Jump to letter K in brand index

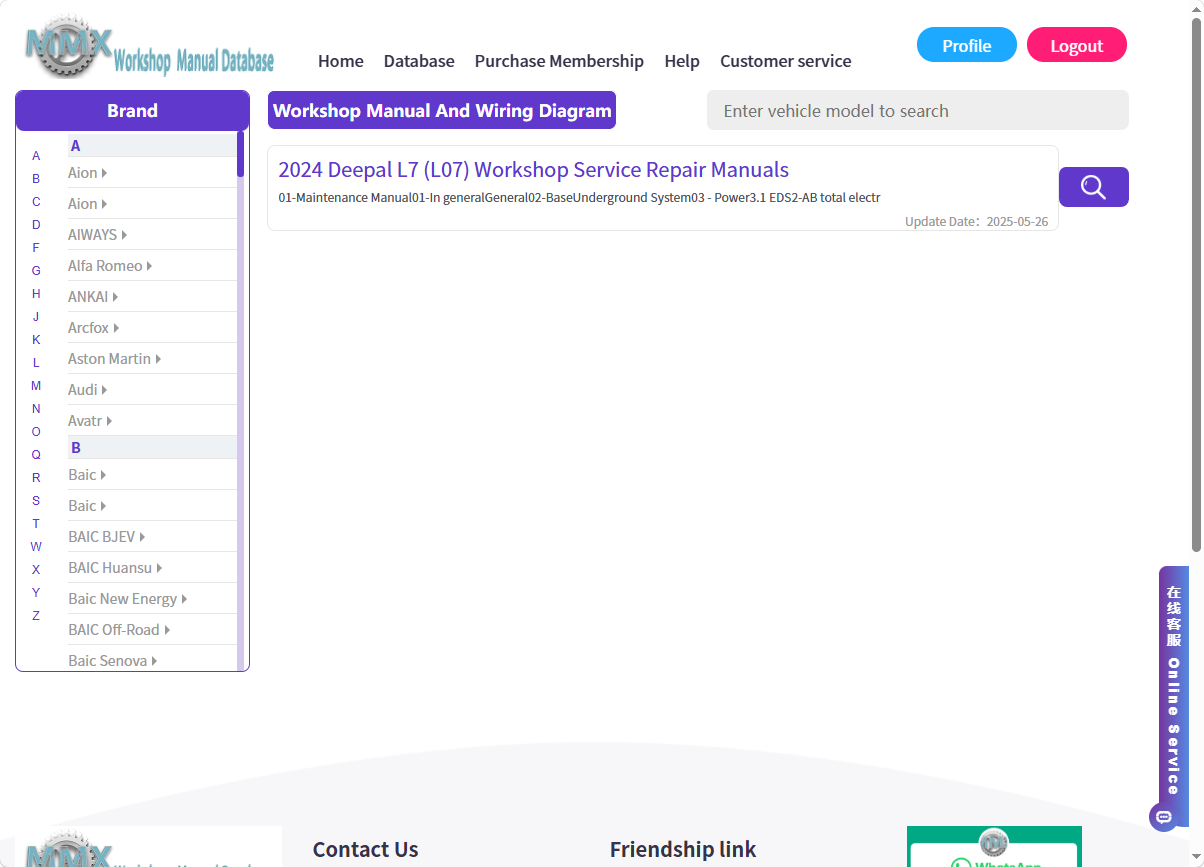(x=36, y=340)
